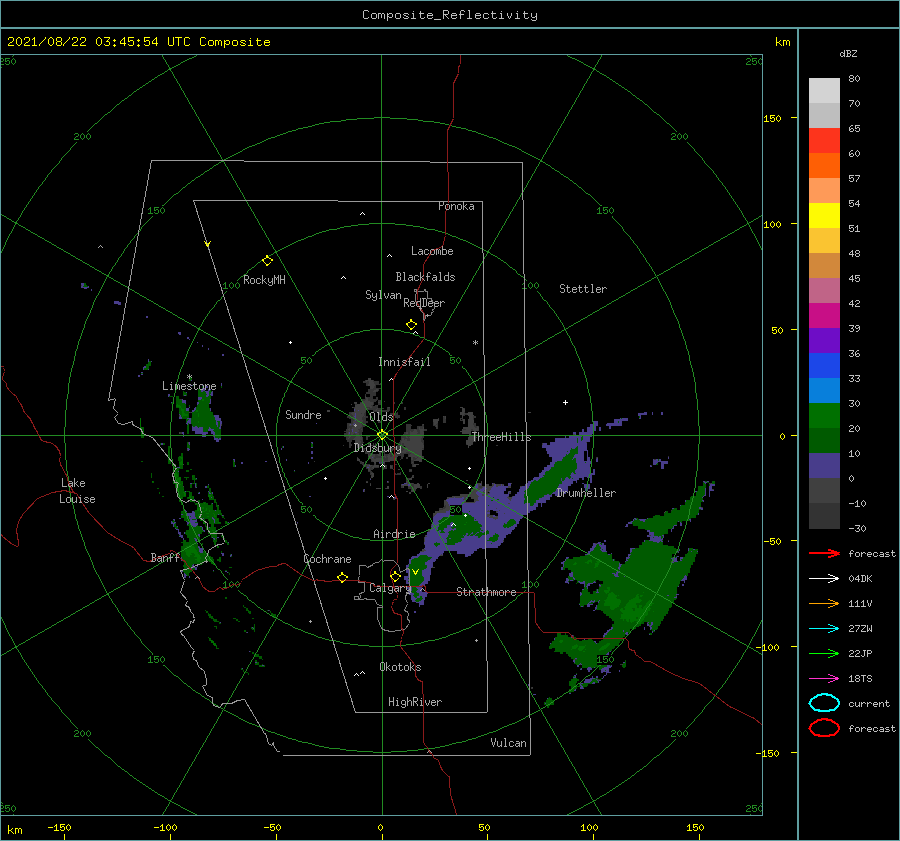Click the red forecast arrow in legend

[x=824, y=553]
